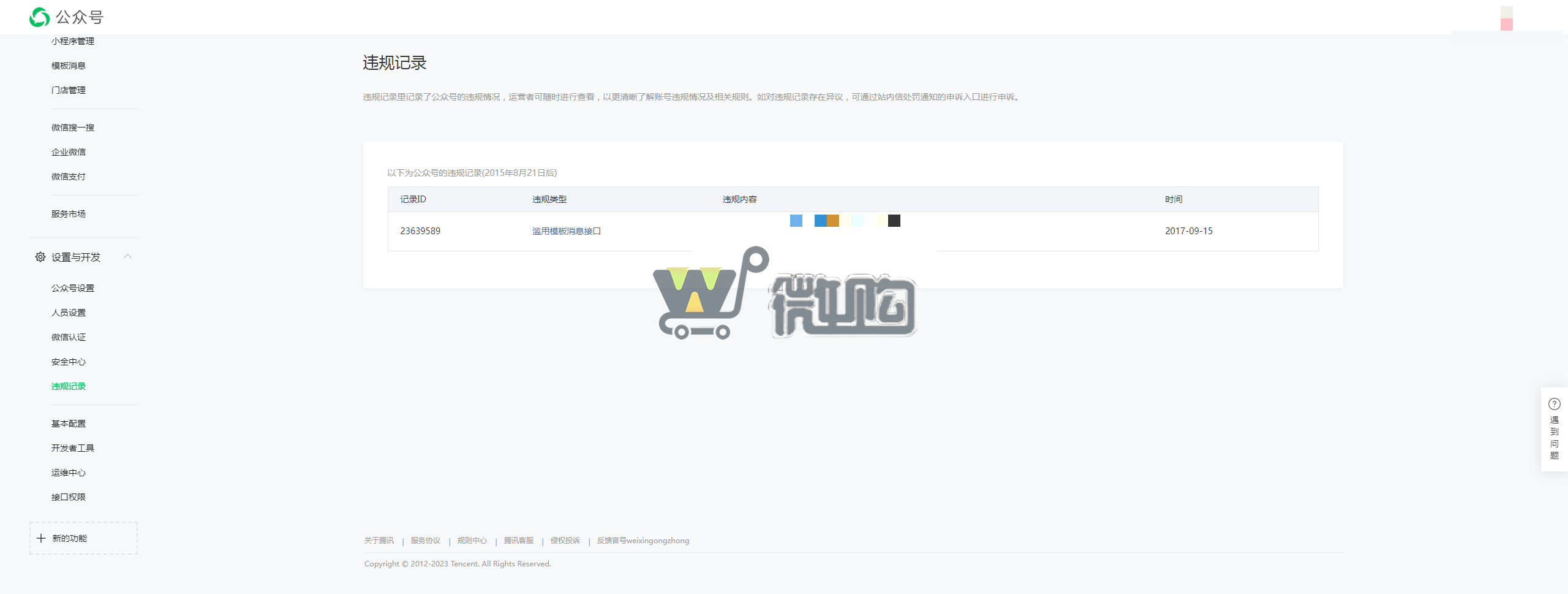Open 基本配置 in the sidebar
Viewport: 1568px width, 594px height.
pos(69,423)
